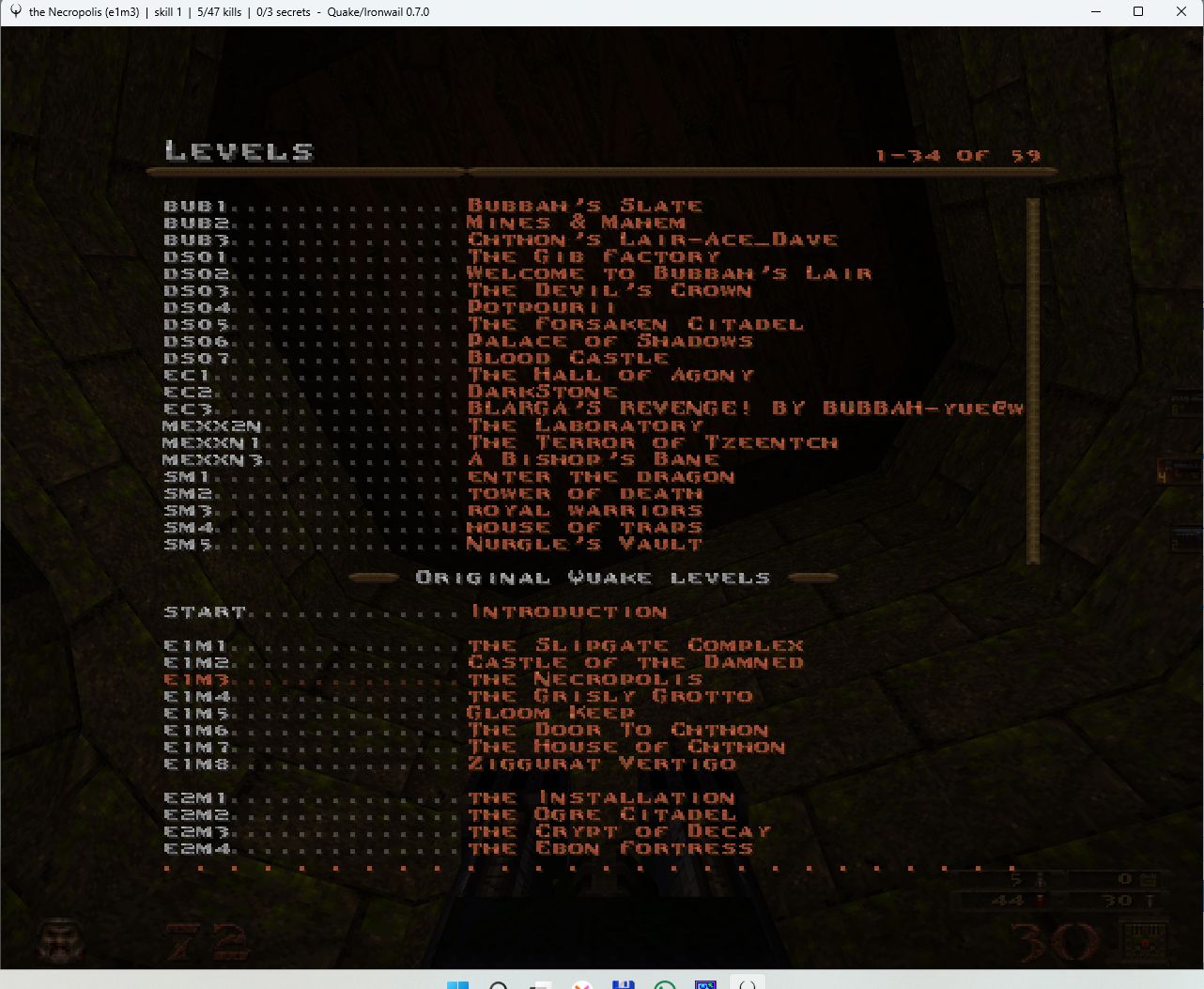Select DS02 Welcome to Bubbah's Lair

(x=517, y=273)
